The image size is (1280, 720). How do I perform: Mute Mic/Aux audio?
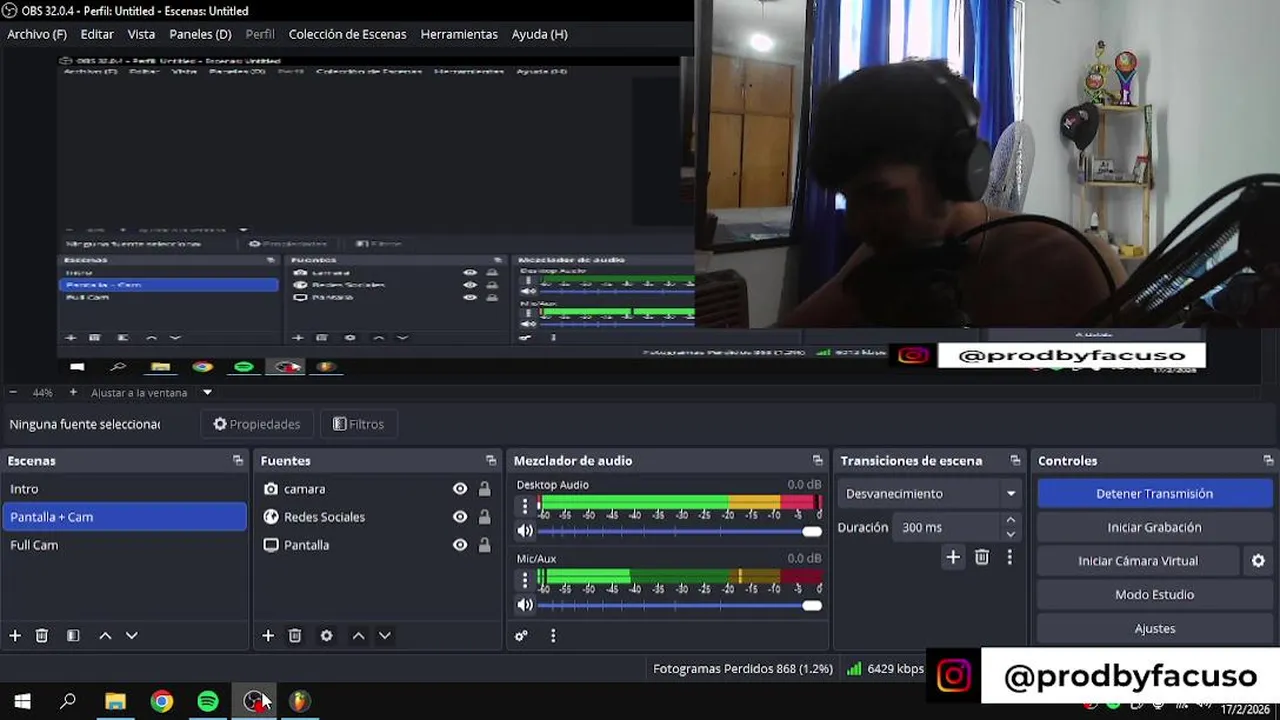point(525,605)
